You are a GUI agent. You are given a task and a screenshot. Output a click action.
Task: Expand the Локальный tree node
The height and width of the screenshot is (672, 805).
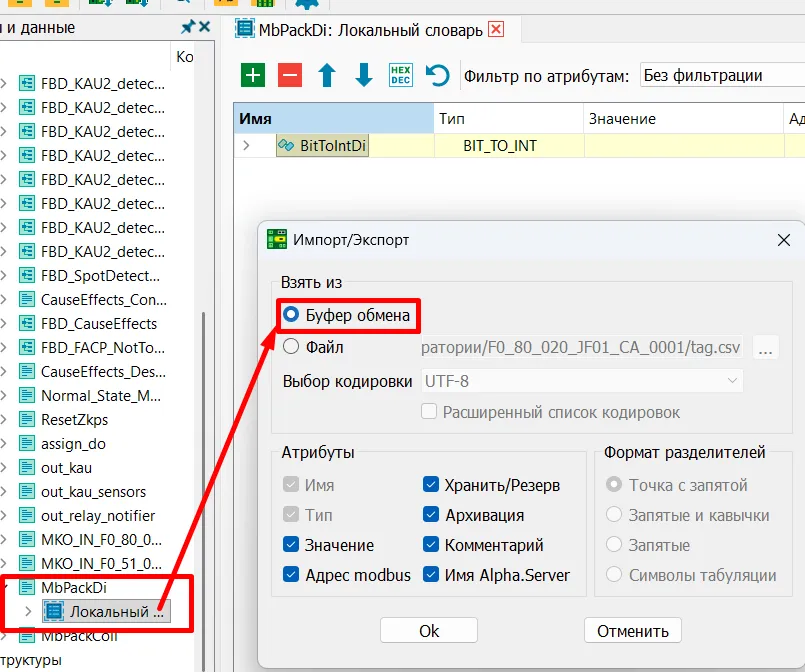28,611
